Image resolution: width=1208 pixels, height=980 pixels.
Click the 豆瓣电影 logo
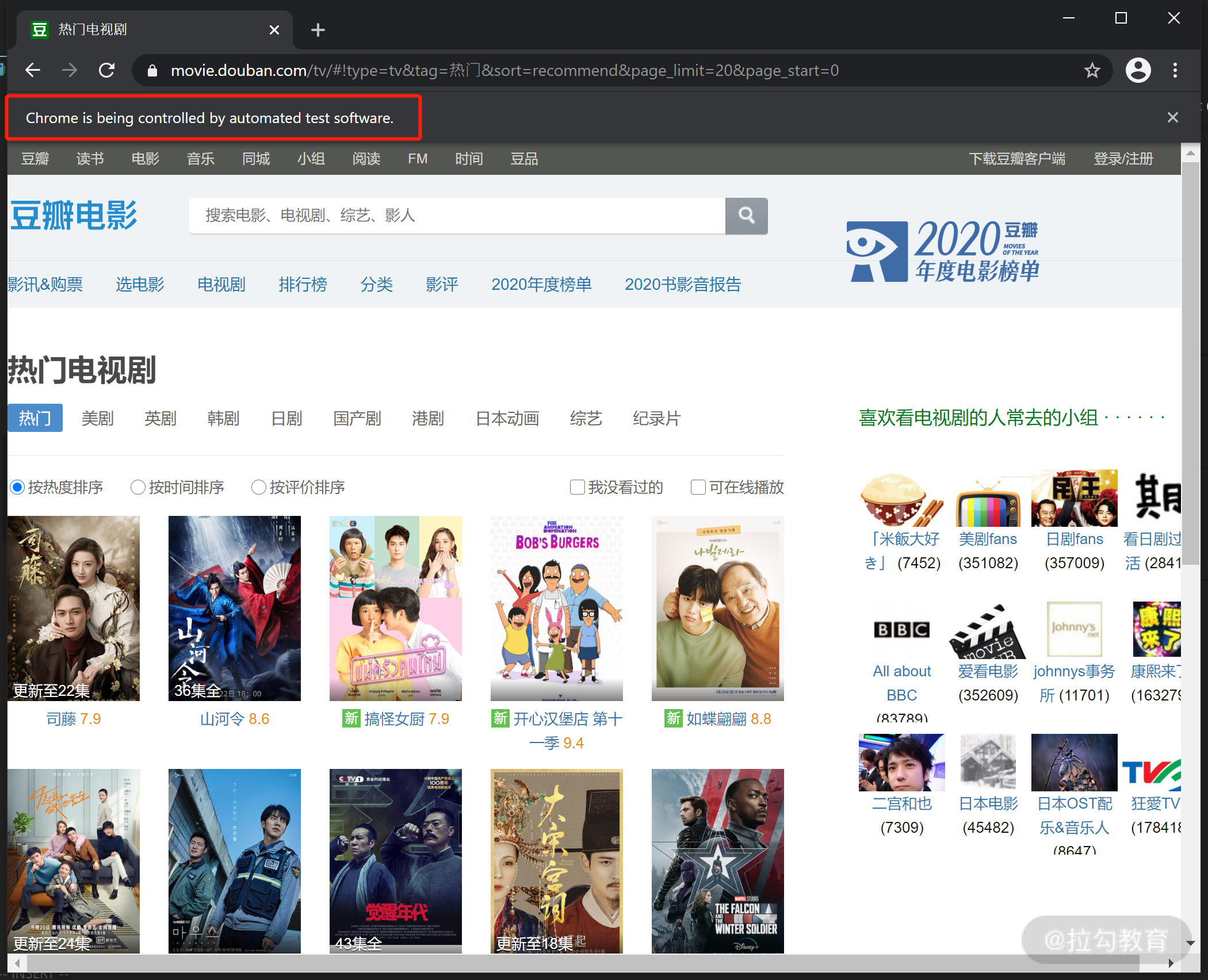pos(74,215)
